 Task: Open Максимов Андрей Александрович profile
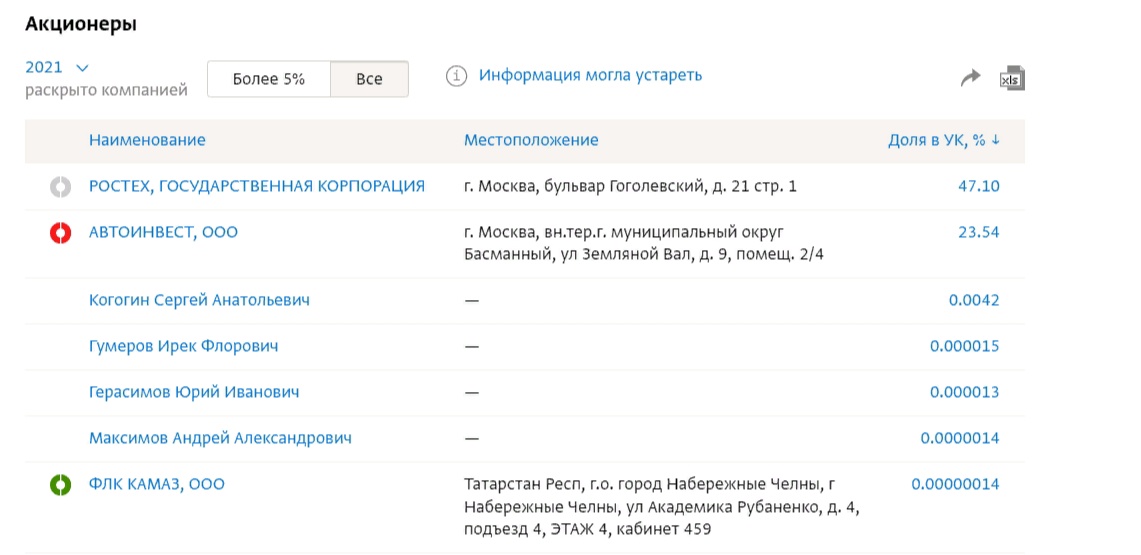coord(220,438)
